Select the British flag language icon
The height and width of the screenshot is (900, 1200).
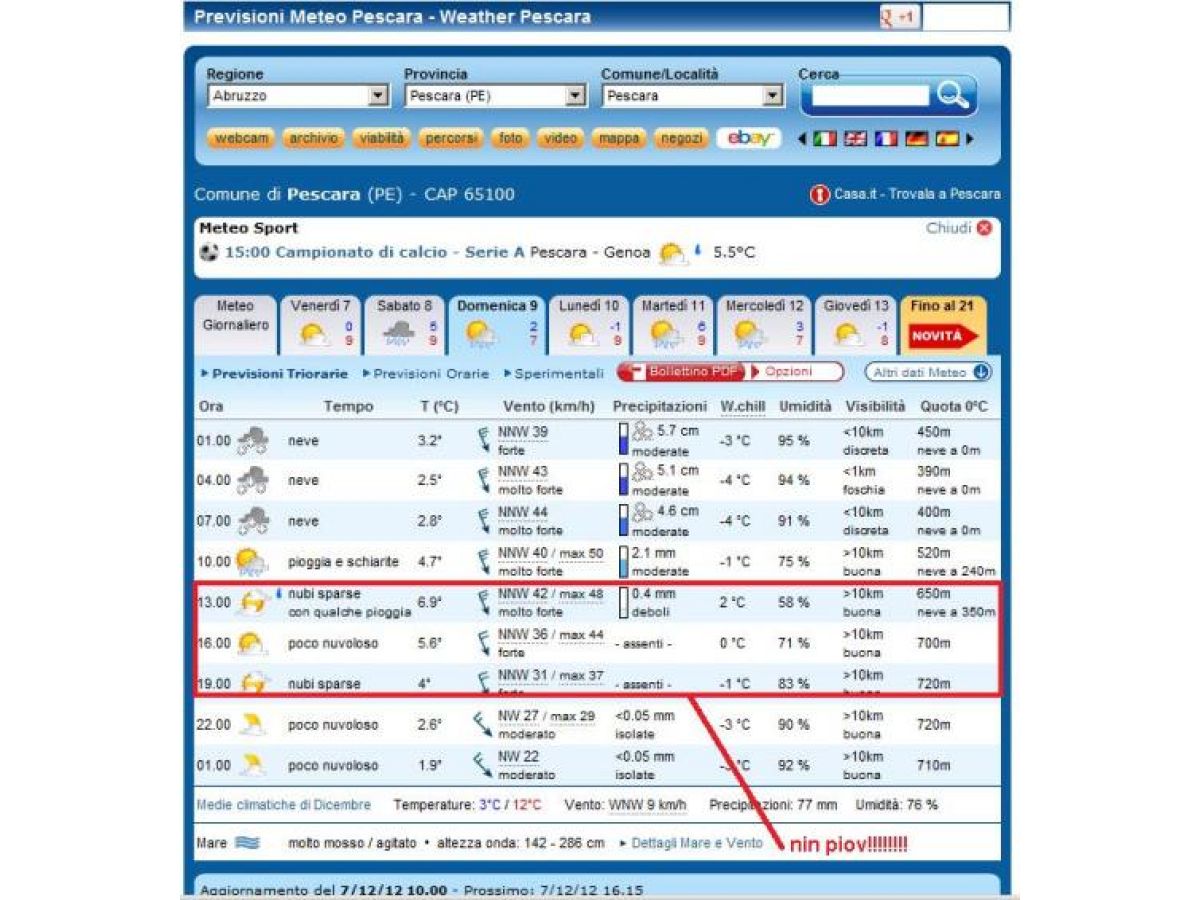click(855, 139)
